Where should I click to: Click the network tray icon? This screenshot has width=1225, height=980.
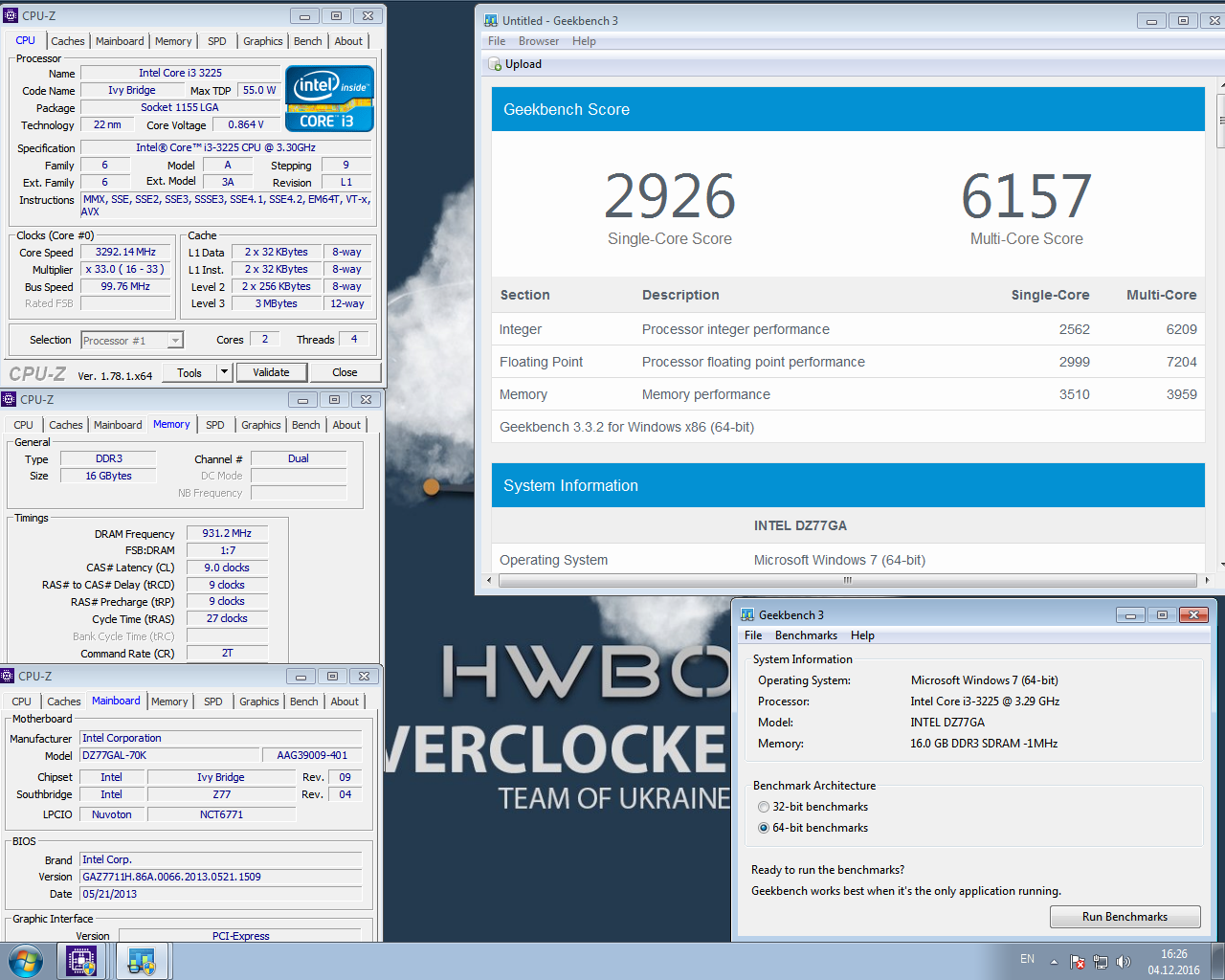[x=1100, y=962]
